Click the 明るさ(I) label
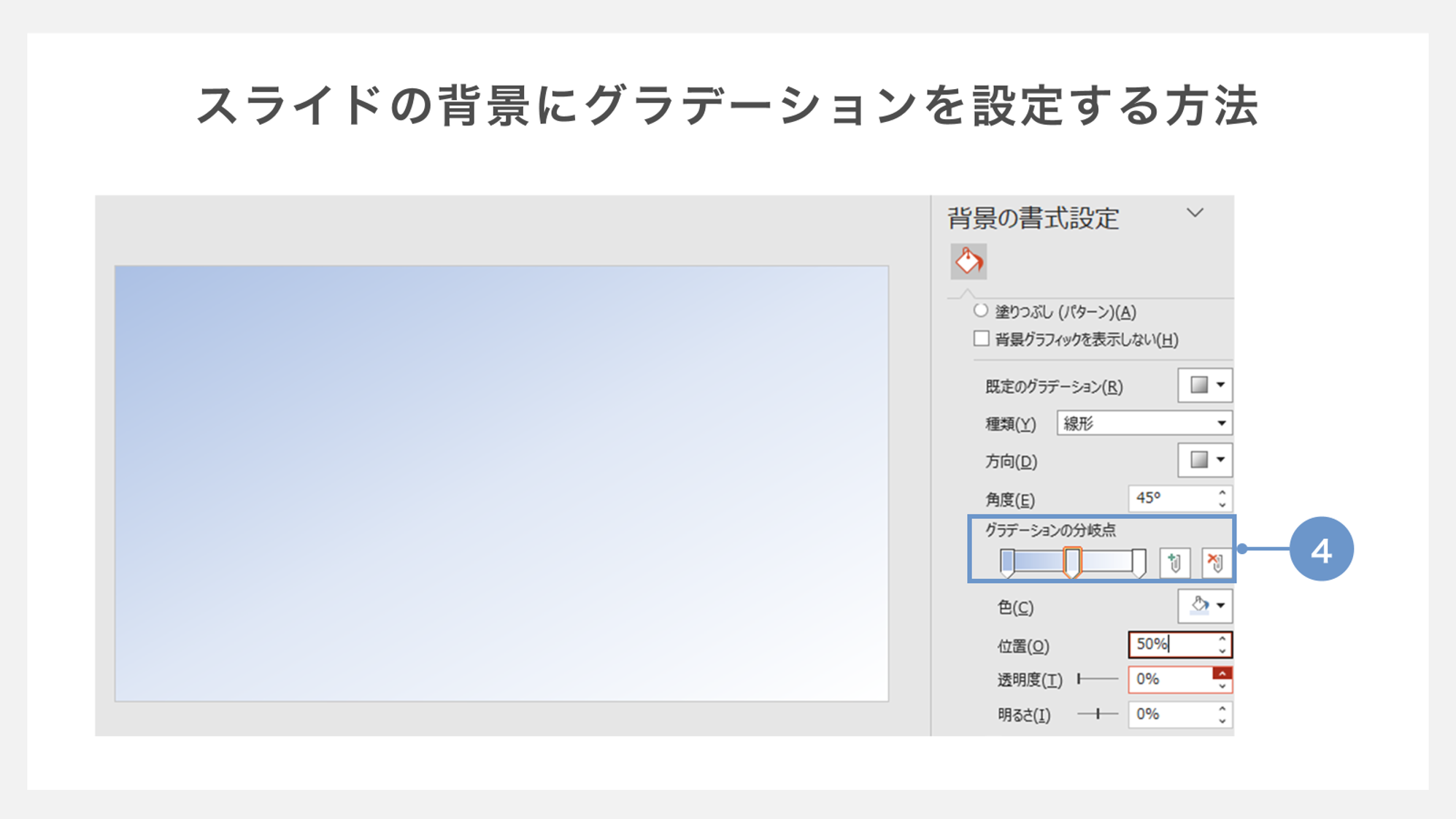This screenshot has height=819, width=1456. pos(1024,715)
